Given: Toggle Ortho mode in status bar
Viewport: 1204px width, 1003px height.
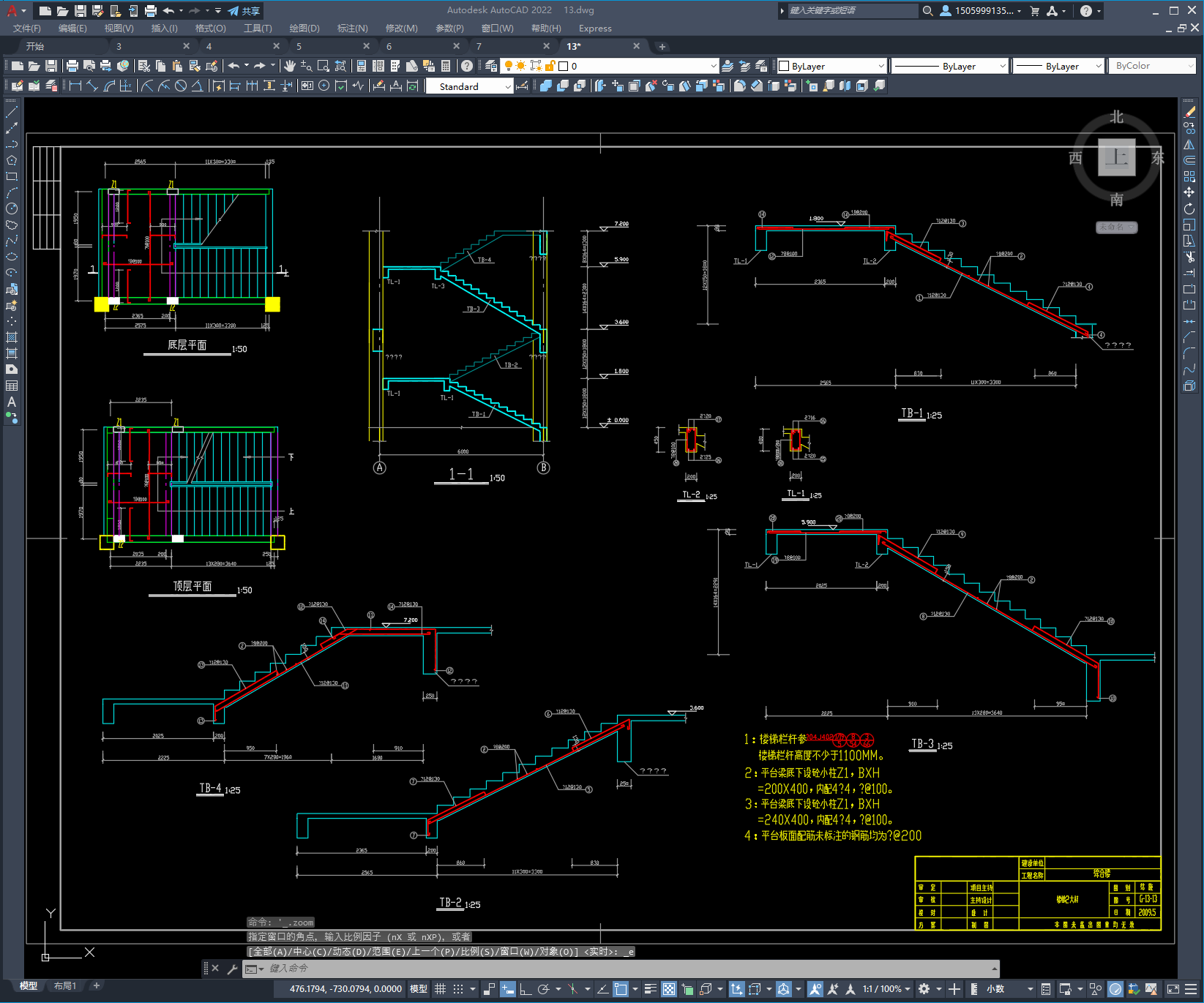Looking at the screenshot, I should point(526,989).
